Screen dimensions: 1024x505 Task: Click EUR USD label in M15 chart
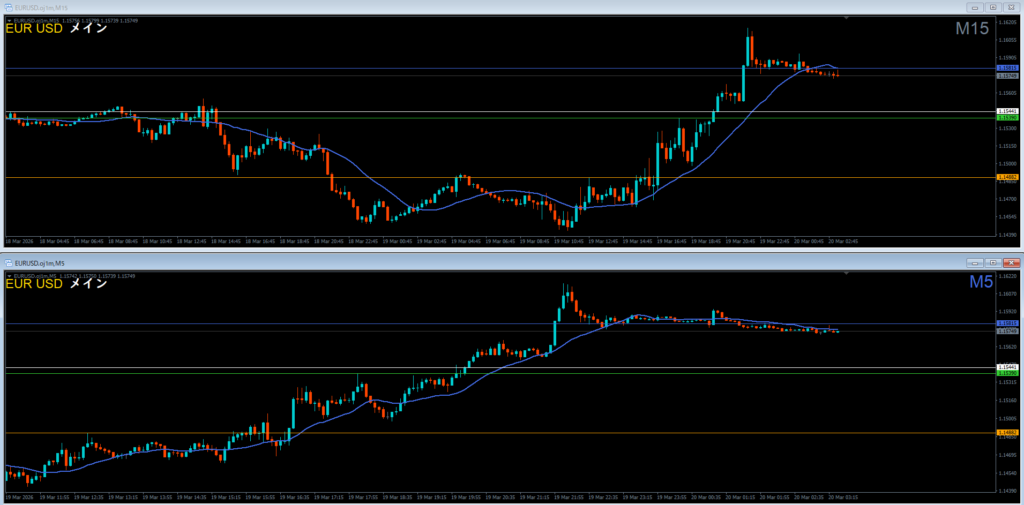34,29
